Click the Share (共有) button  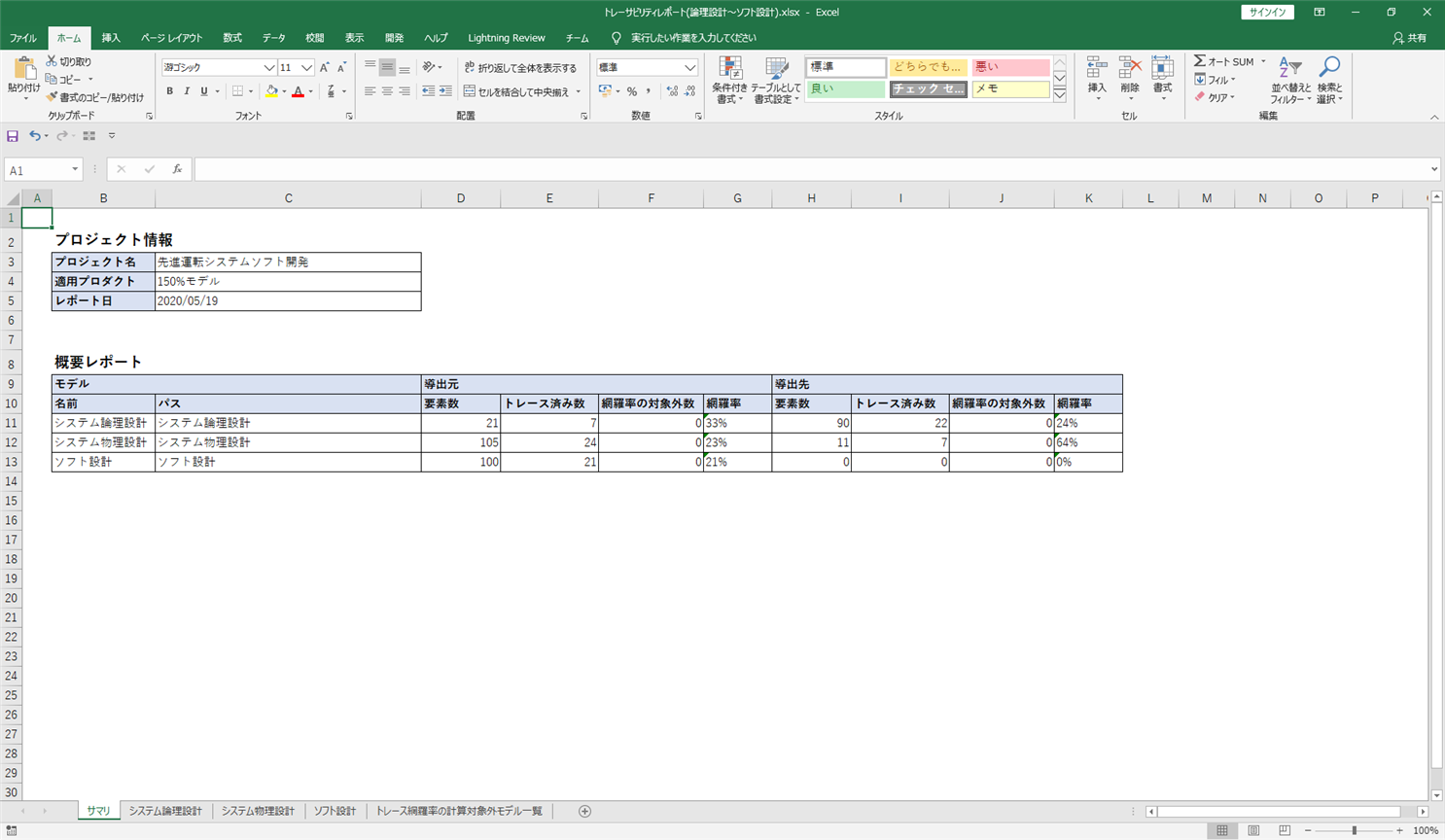[x=1410, y=38]
